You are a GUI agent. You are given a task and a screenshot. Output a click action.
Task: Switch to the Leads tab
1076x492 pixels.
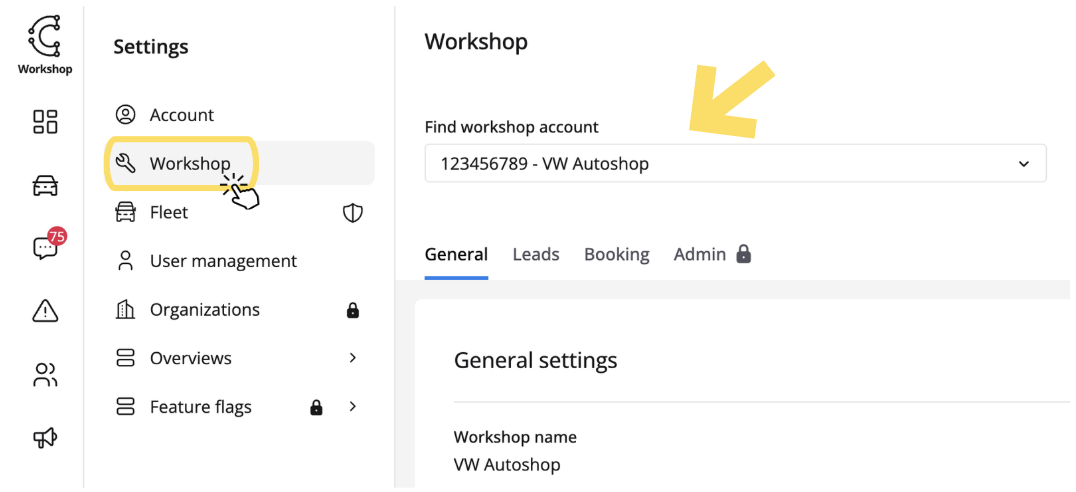536,255
